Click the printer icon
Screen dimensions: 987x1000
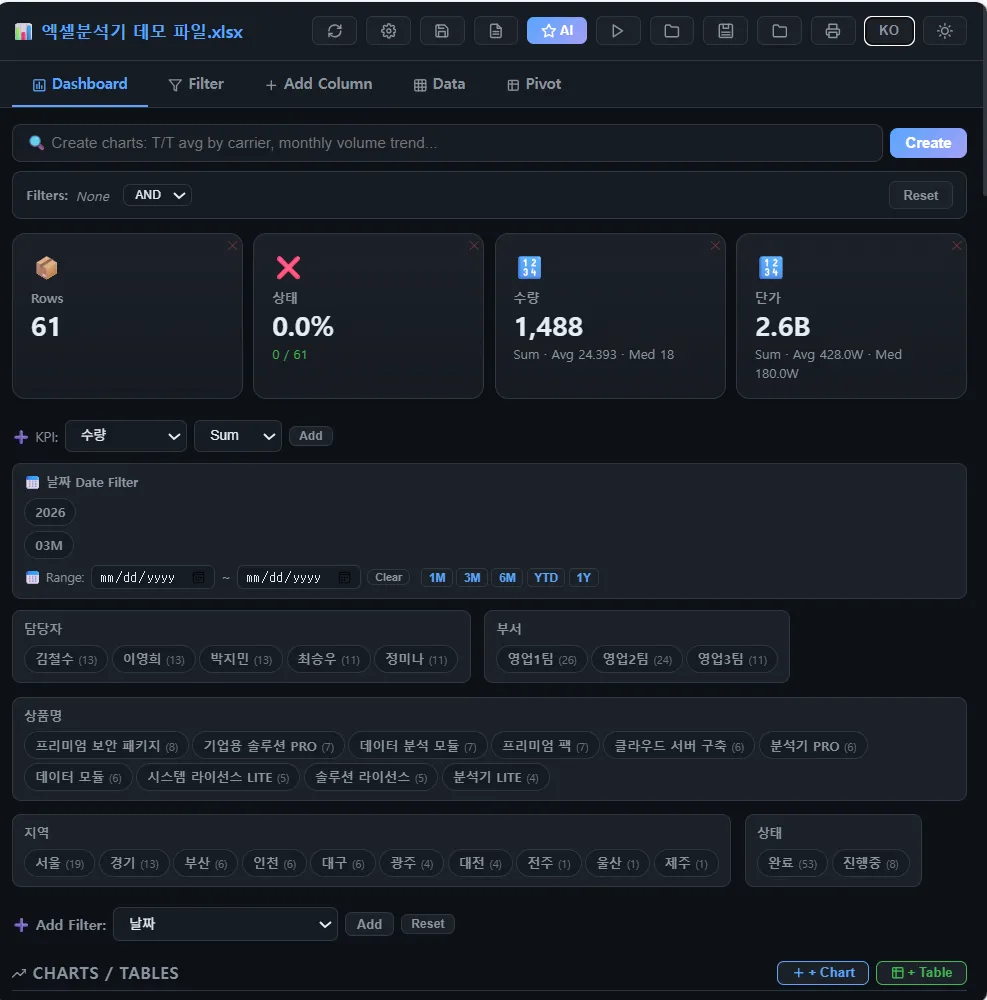pos(832,31)
